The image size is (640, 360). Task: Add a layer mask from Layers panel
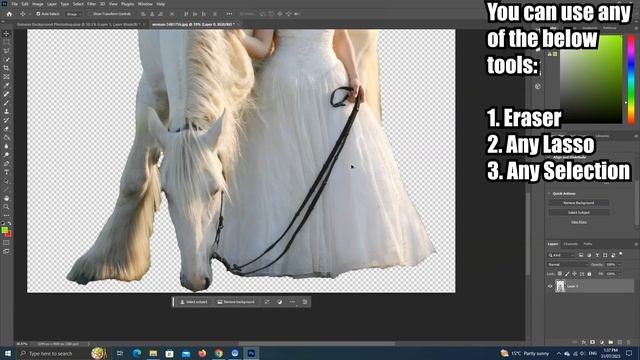593,342
